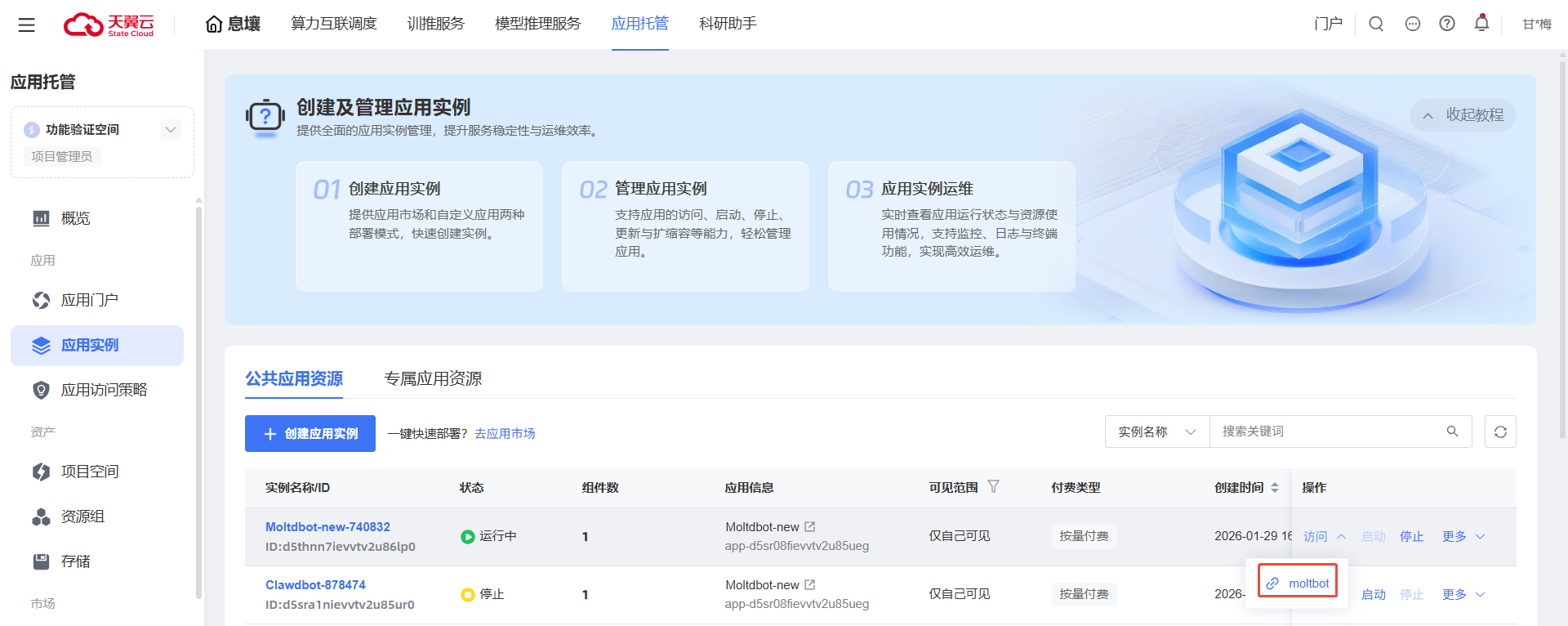Follow the 去应用市场 link
The image size is (1568, 626).
pos(505,433)
